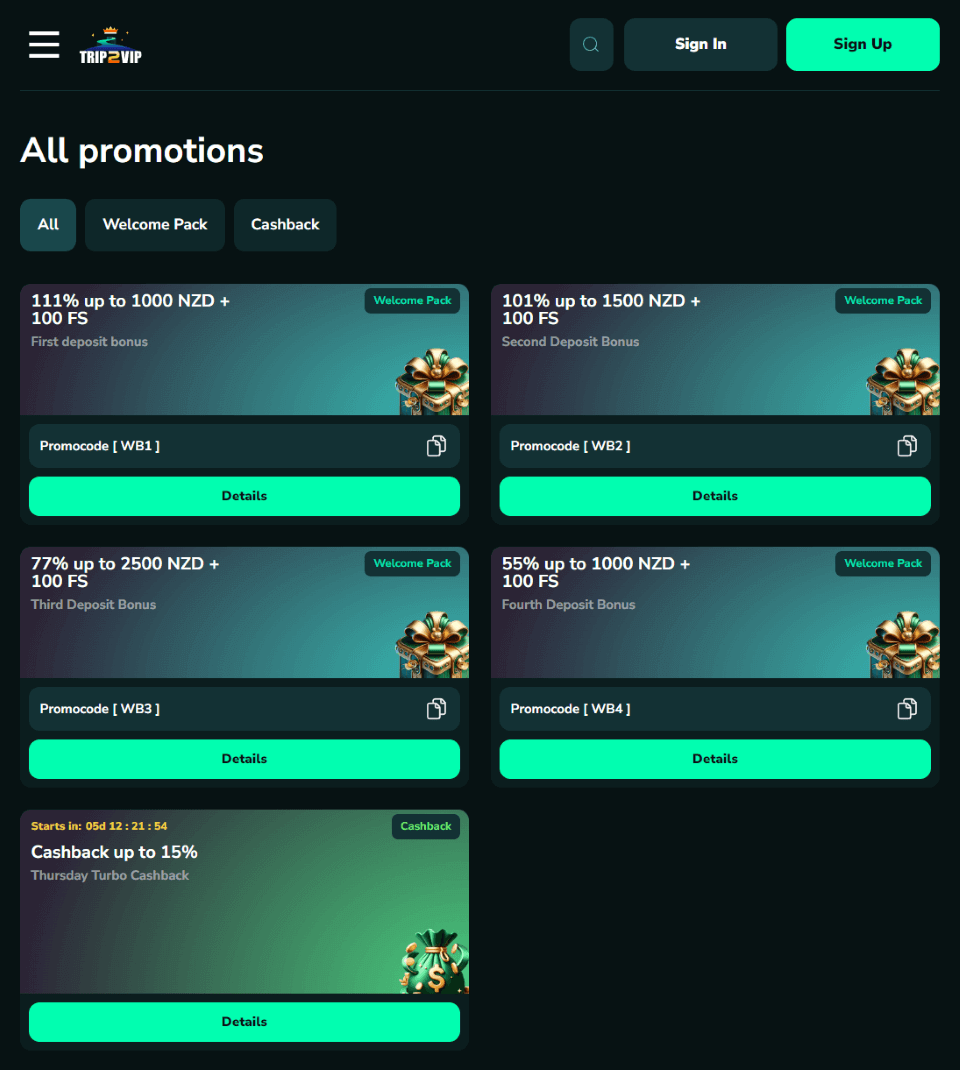Copy promocode WB4 to clipboard

coord(907,708)
